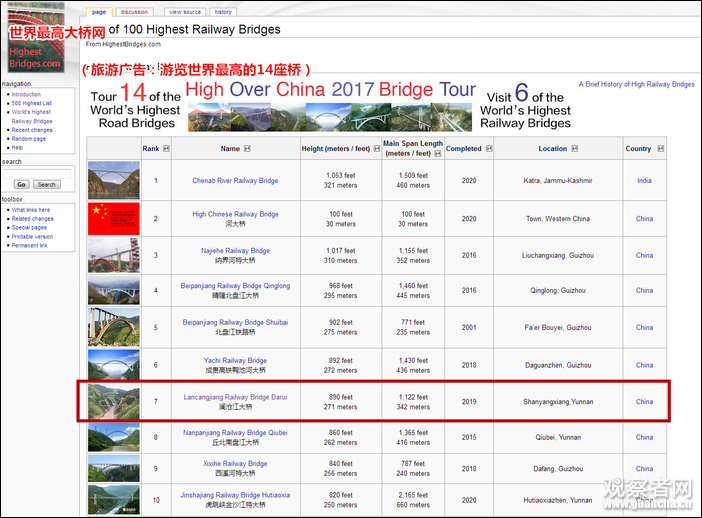Open the page tab

[99, 12]
